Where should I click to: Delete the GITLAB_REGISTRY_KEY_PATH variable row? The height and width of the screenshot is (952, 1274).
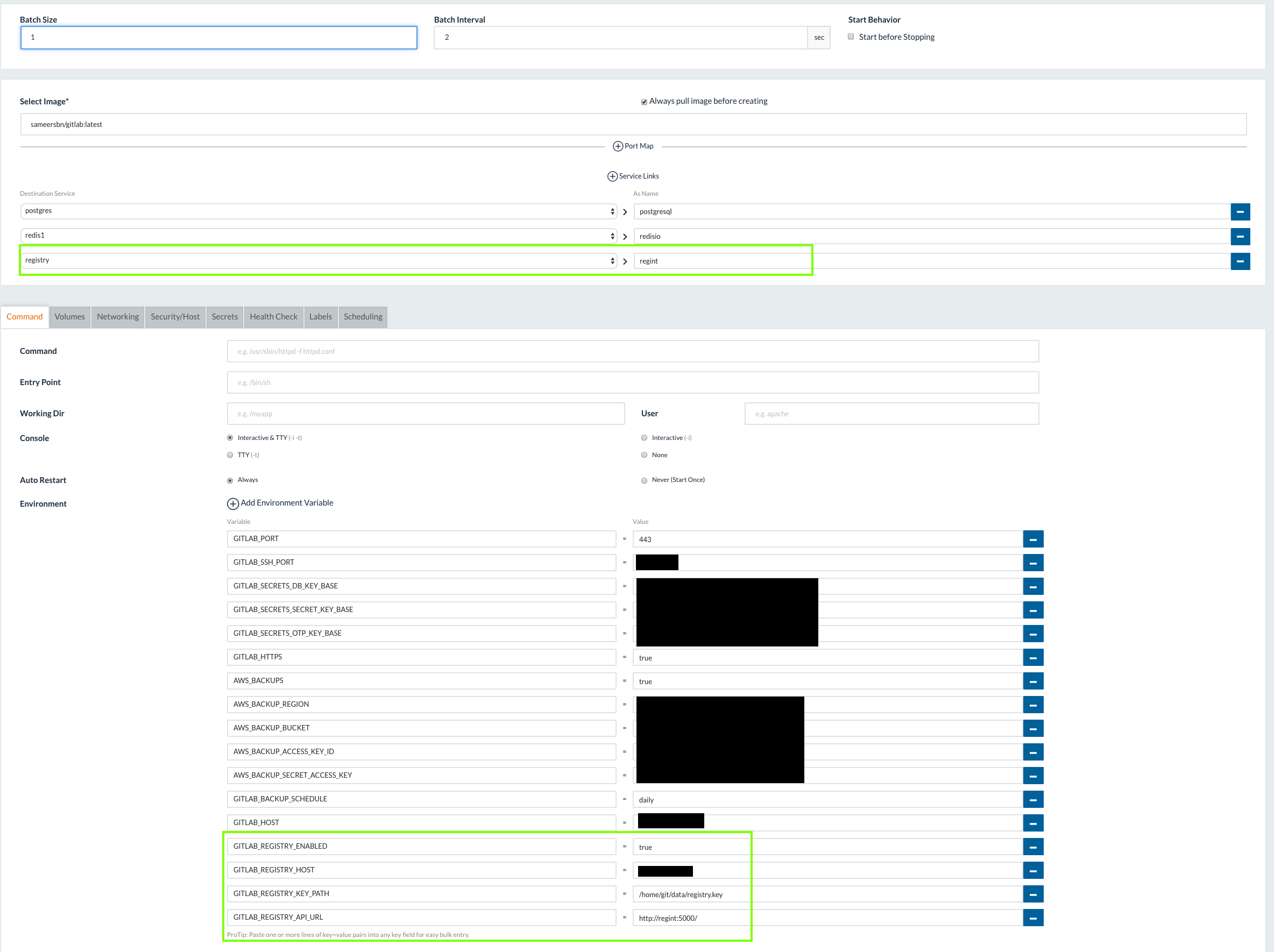[x=1032, y=894]
